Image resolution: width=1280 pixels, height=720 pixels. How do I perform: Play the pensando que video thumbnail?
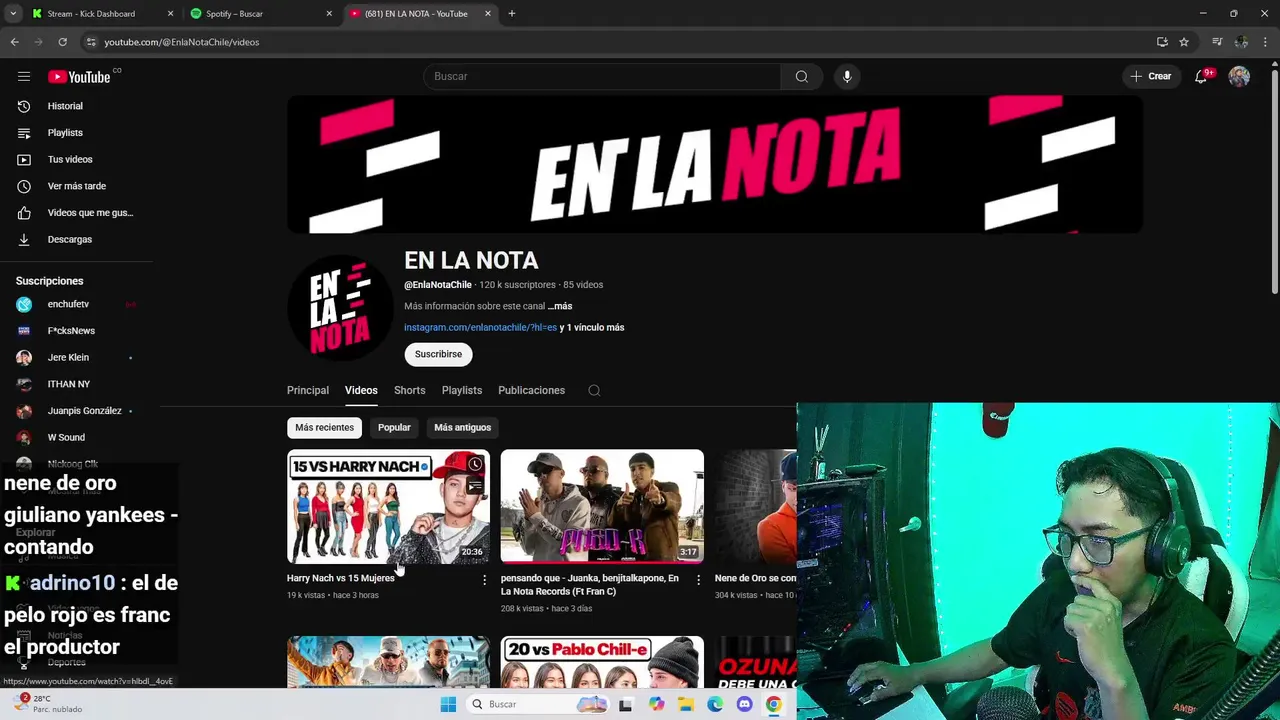(602, 507)
